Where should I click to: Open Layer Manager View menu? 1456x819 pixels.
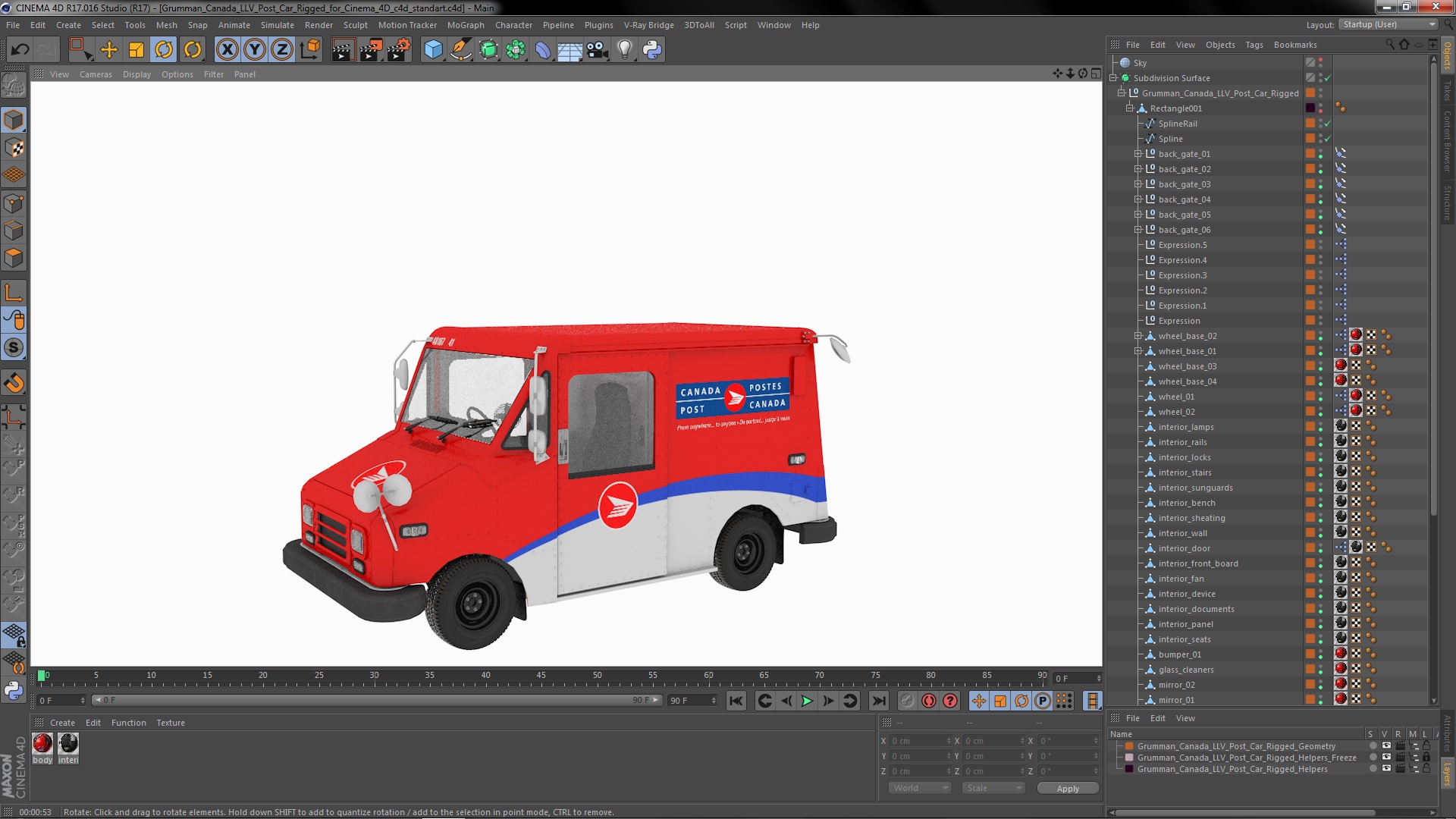tap(1185, 718)
